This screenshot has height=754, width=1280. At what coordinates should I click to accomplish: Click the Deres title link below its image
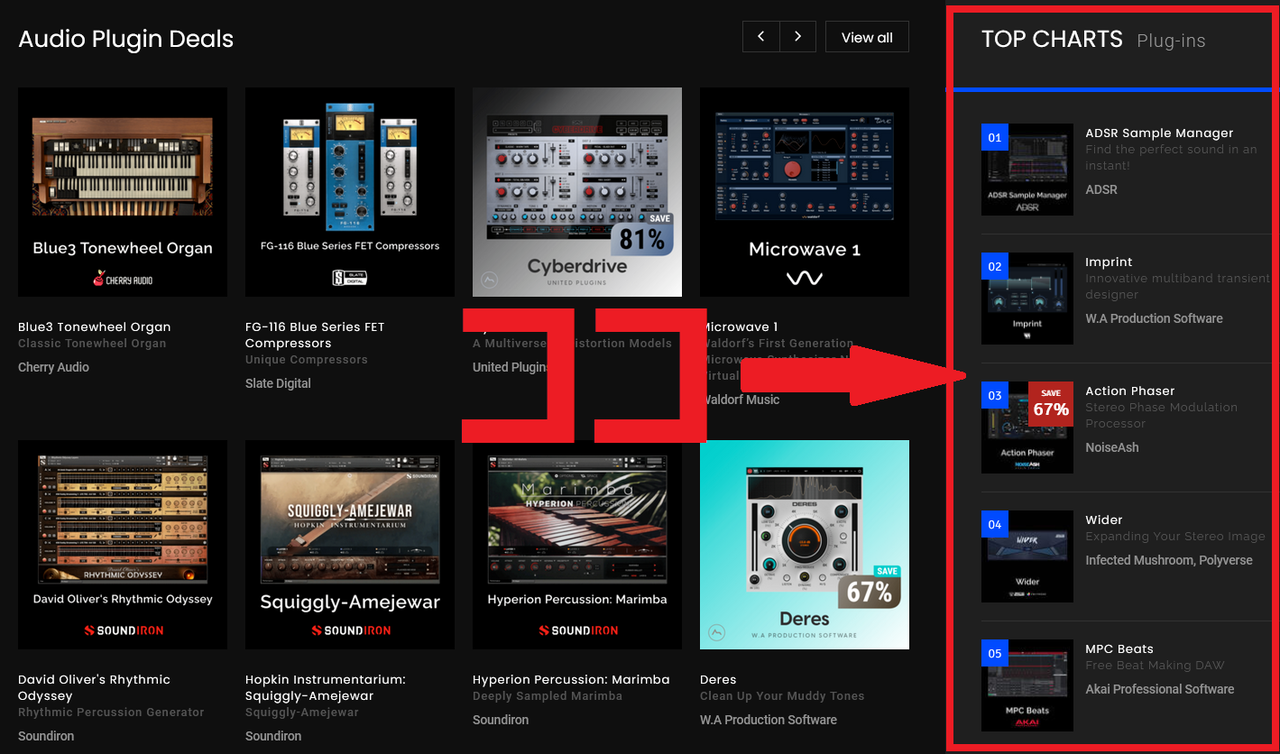(x=718, y=680)
